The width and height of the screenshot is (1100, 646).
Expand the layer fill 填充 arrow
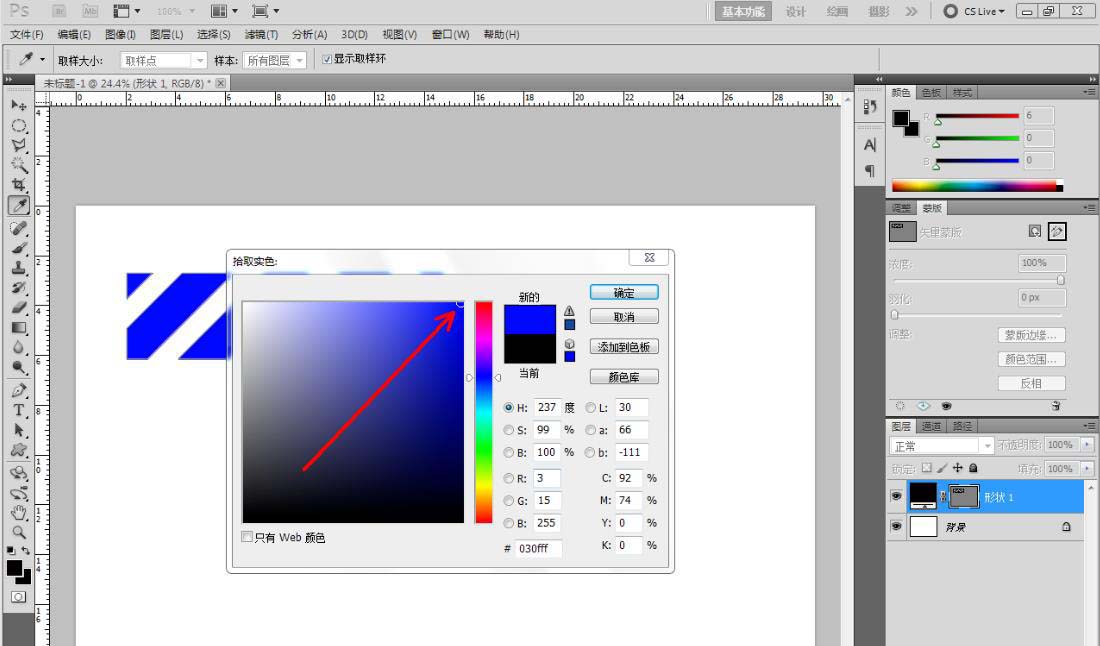(x=1087, y=469)
